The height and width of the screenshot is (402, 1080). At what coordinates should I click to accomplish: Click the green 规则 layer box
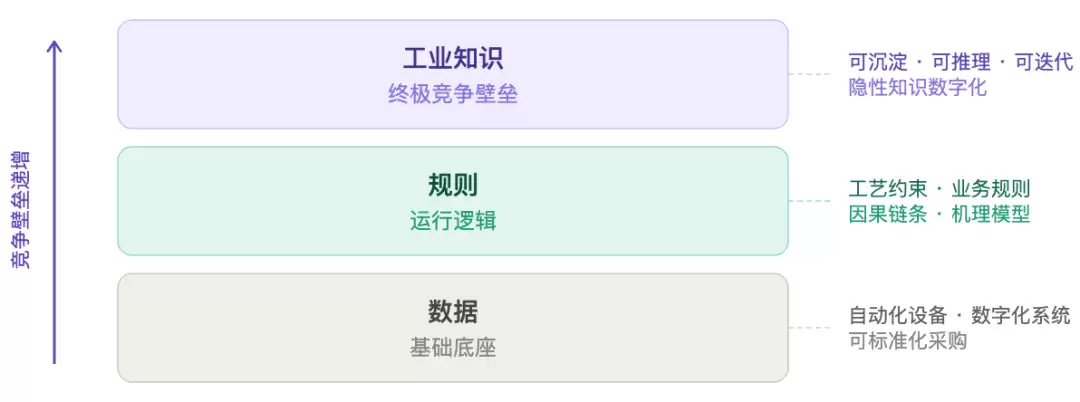[x=453, y=201]
